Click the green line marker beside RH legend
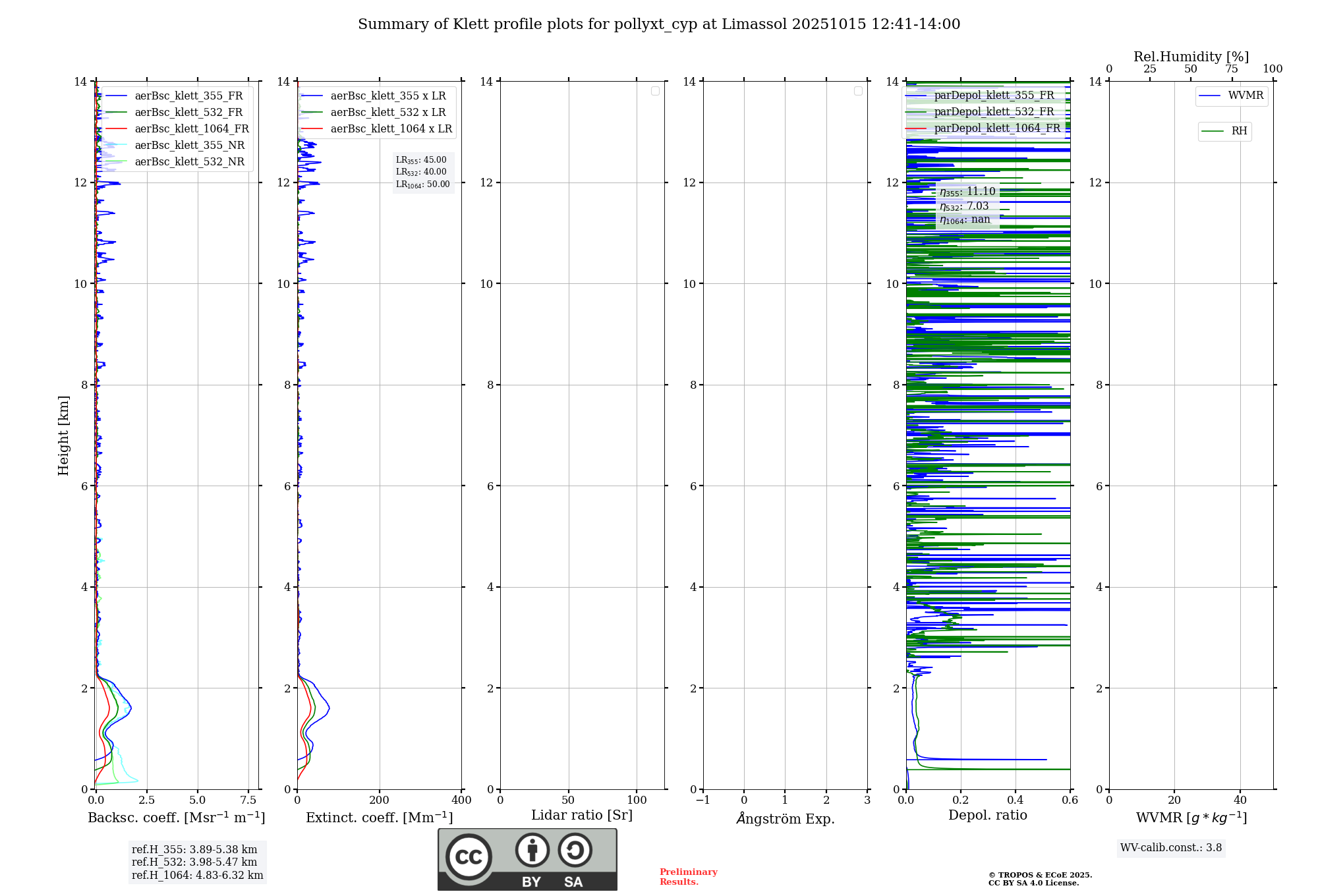 point(1213,131)
